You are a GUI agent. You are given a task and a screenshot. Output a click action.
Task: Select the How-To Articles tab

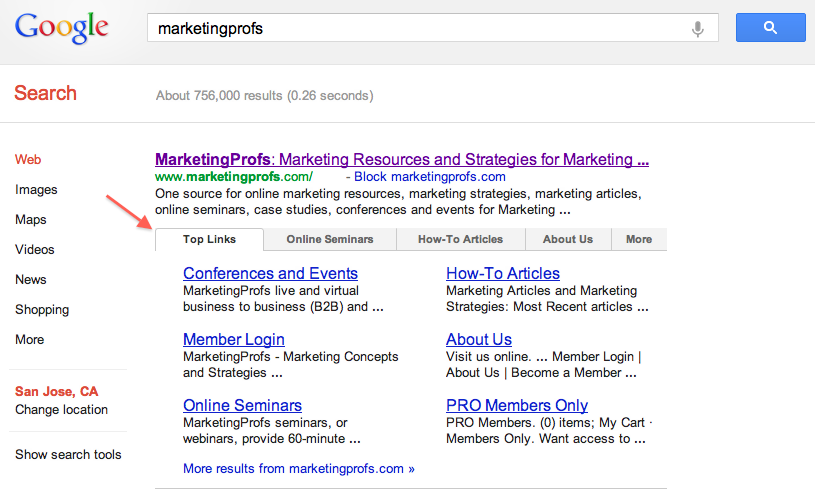[x=460, y=239]
